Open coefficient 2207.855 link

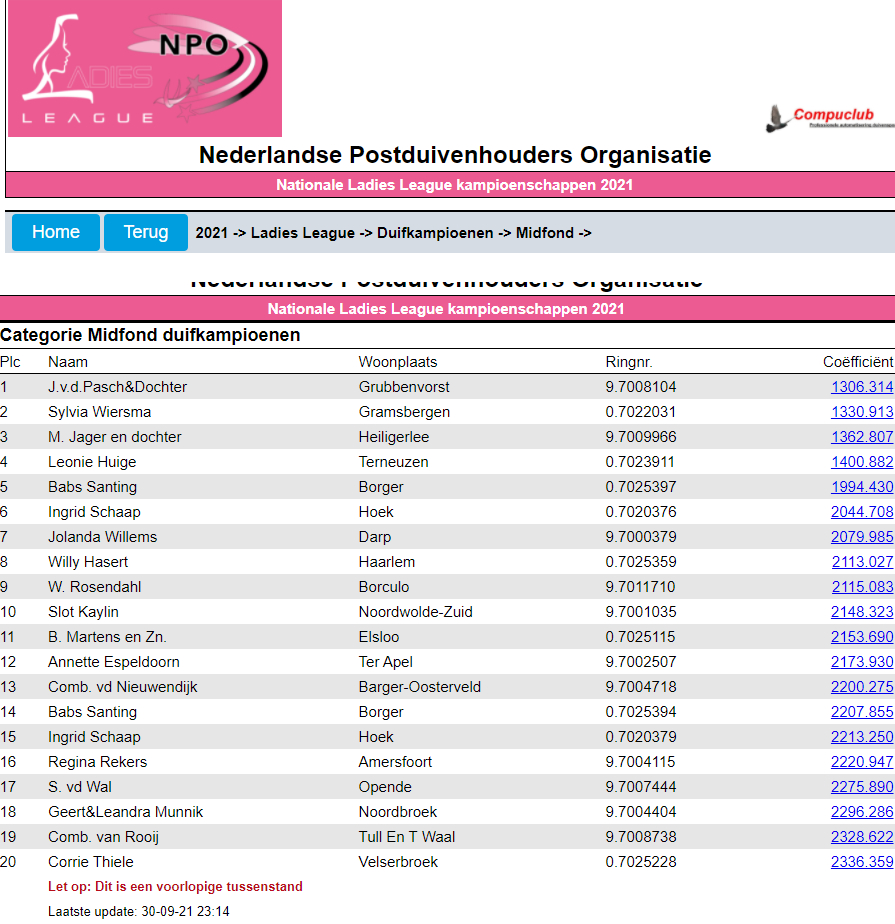(862, 712)
